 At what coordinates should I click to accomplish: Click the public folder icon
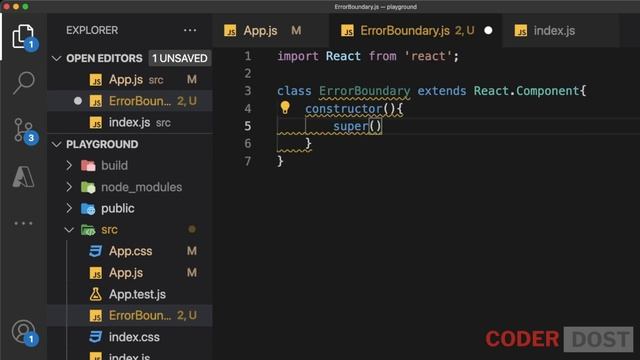point(88,209)
